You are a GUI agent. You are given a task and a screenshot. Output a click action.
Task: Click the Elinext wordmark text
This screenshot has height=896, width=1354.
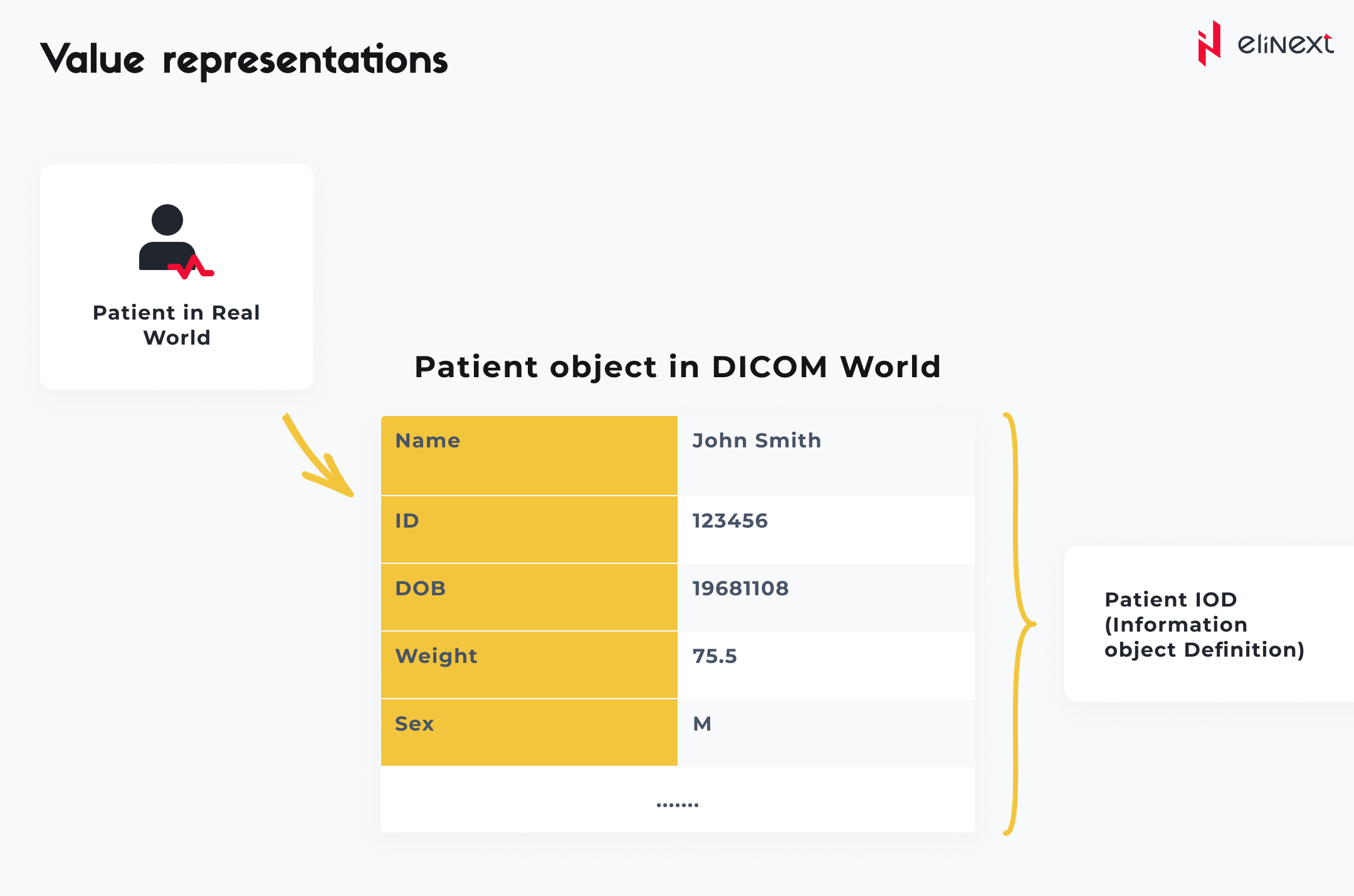[1285, 44]
